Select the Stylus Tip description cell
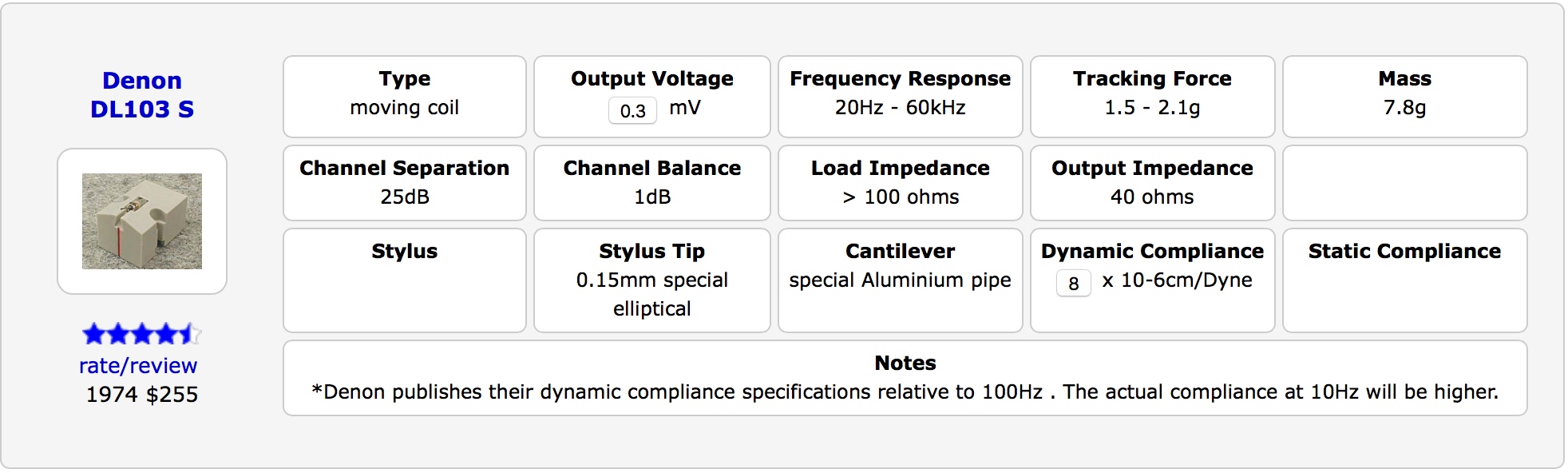Image resolution: width=1568 pixels, height=473 pixels. [x=651, y=280]
